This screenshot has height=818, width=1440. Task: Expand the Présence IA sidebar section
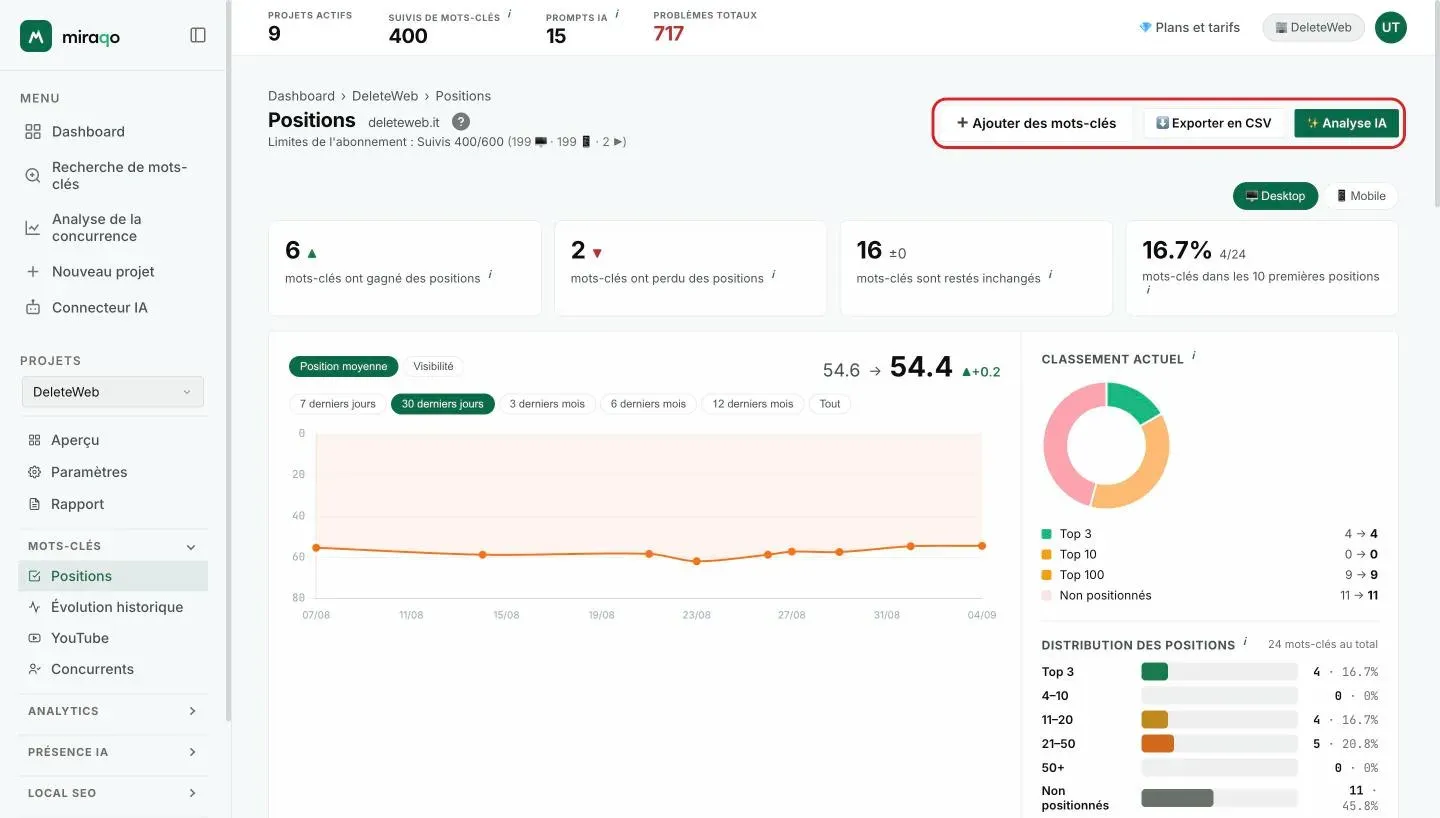(193, 752)
